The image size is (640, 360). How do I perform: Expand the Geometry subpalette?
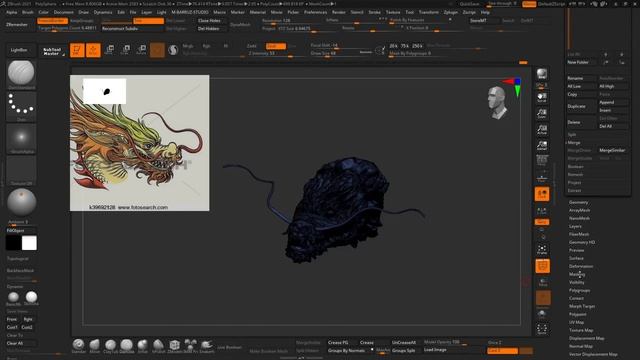click(x=578, y=202)
